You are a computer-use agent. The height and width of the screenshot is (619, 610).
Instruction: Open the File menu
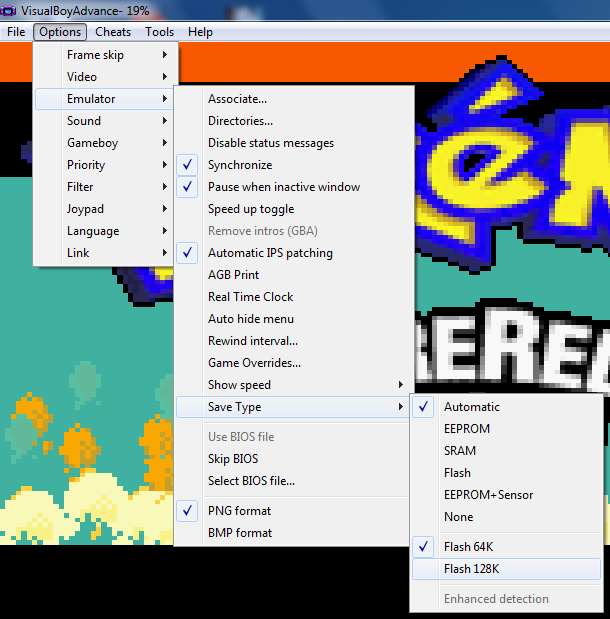point(16,32)
